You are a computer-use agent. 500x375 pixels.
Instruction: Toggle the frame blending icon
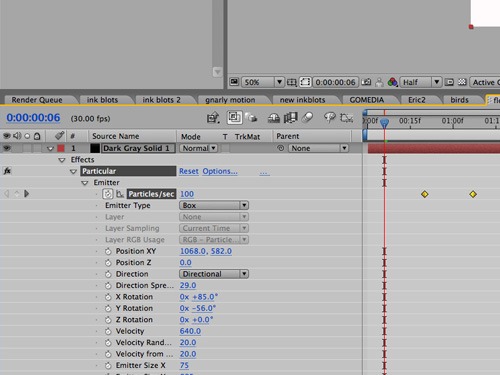290,118
